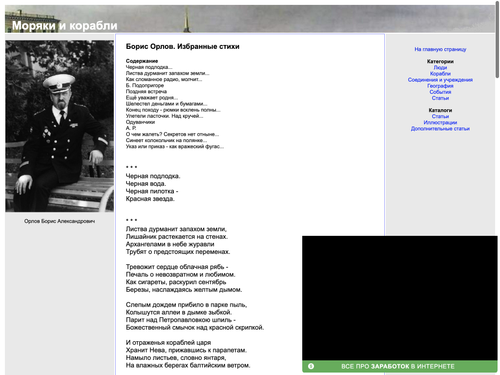This screenshot has height=375, width=500.
Task: Click the black video ad panel
Action: tap(400, 298)
